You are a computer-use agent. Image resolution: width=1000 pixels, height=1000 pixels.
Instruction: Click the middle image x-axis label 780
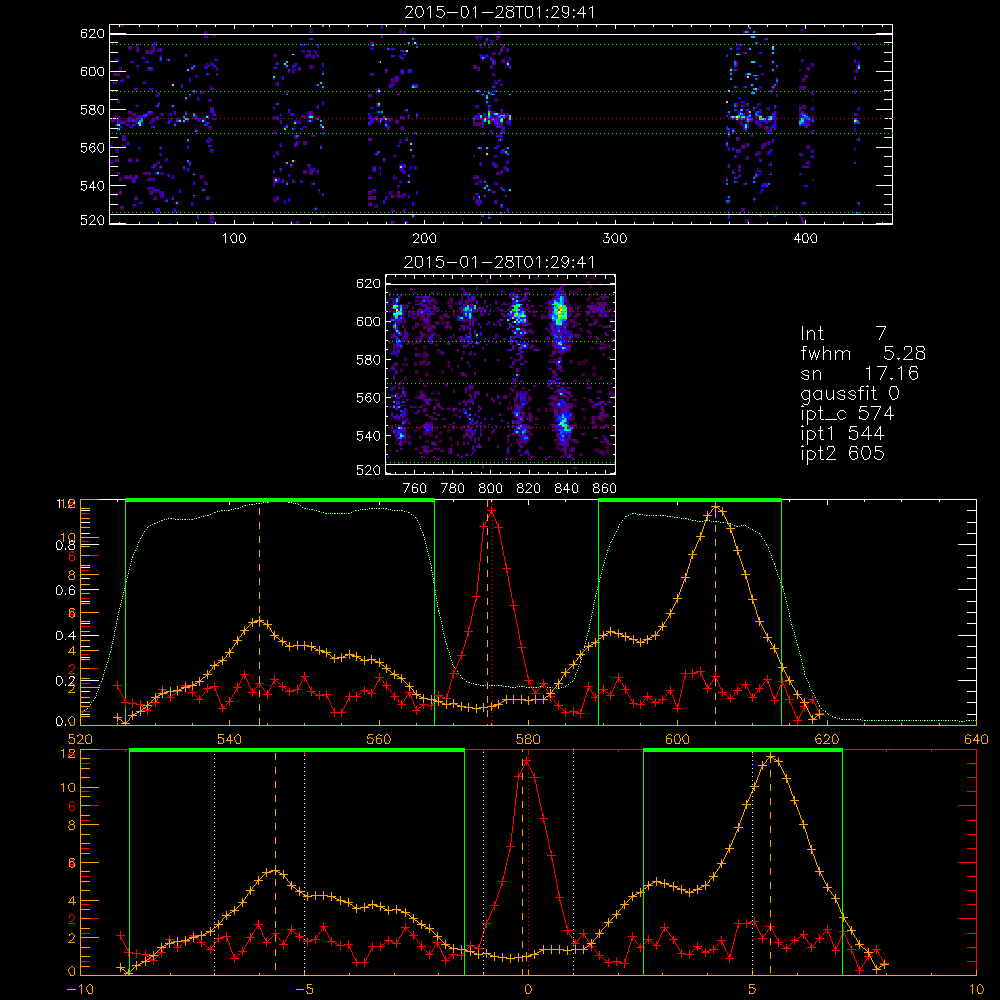click(453, 489)
